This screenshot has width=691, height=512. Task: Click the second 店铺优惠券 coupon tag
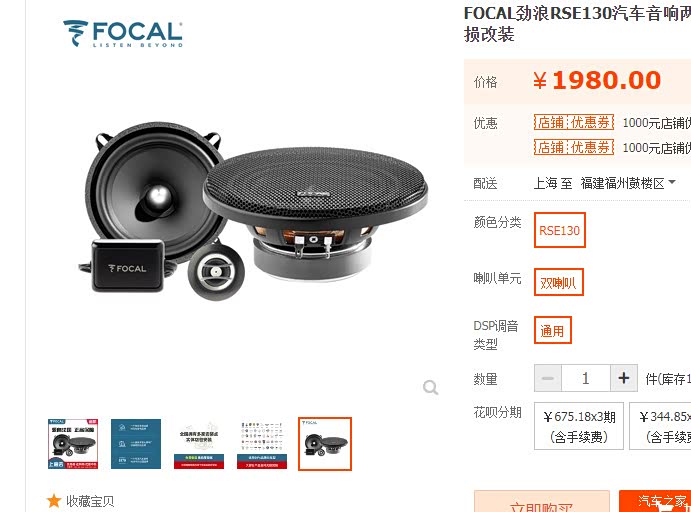[x=574, y=147]
